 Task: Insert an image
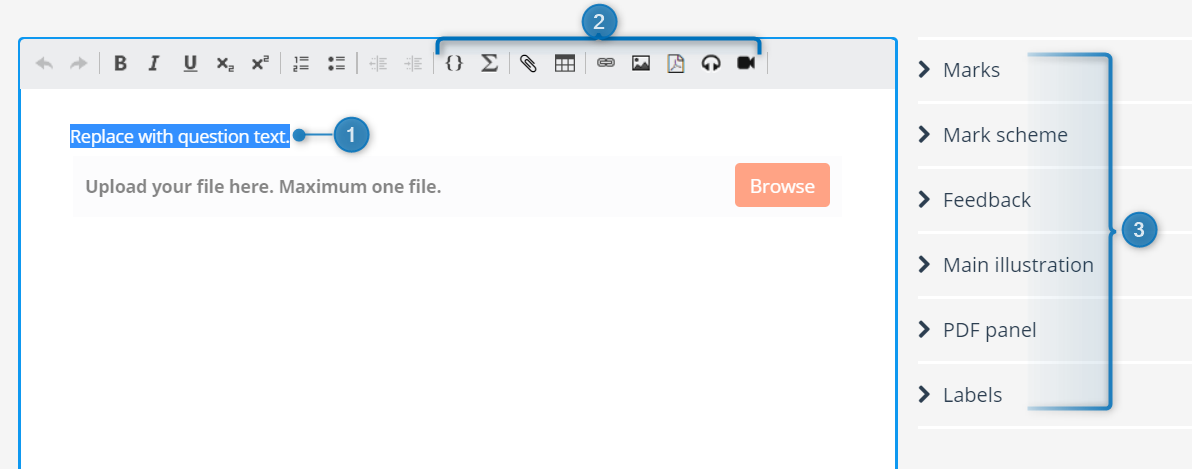[x=641, y=64]
